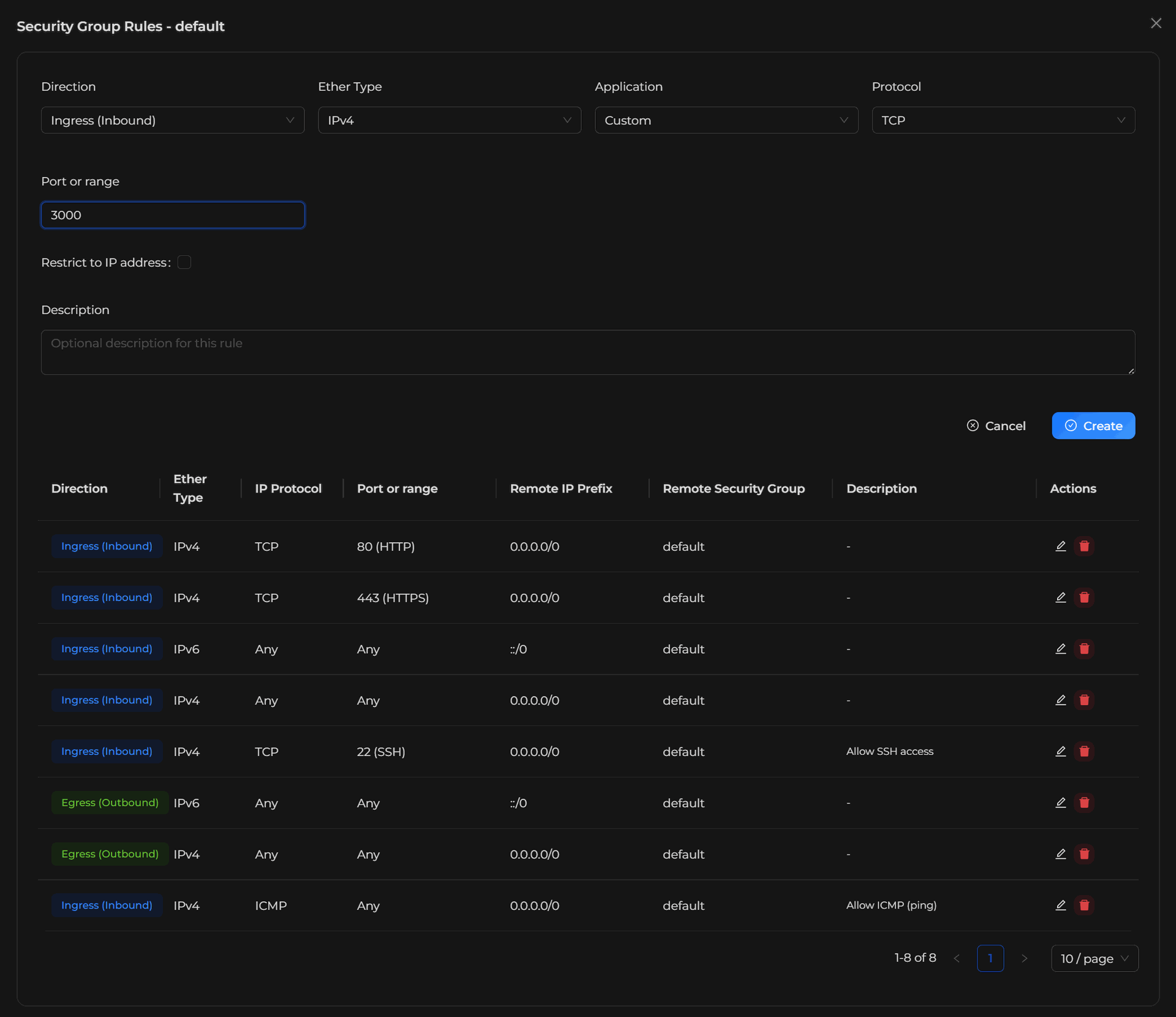Image resolution: width=1176 pixels, height=1017 pixels.
Task: Delete the 22 (SSH) rule
Action: pyautogui.click(x=1084, y=751)
